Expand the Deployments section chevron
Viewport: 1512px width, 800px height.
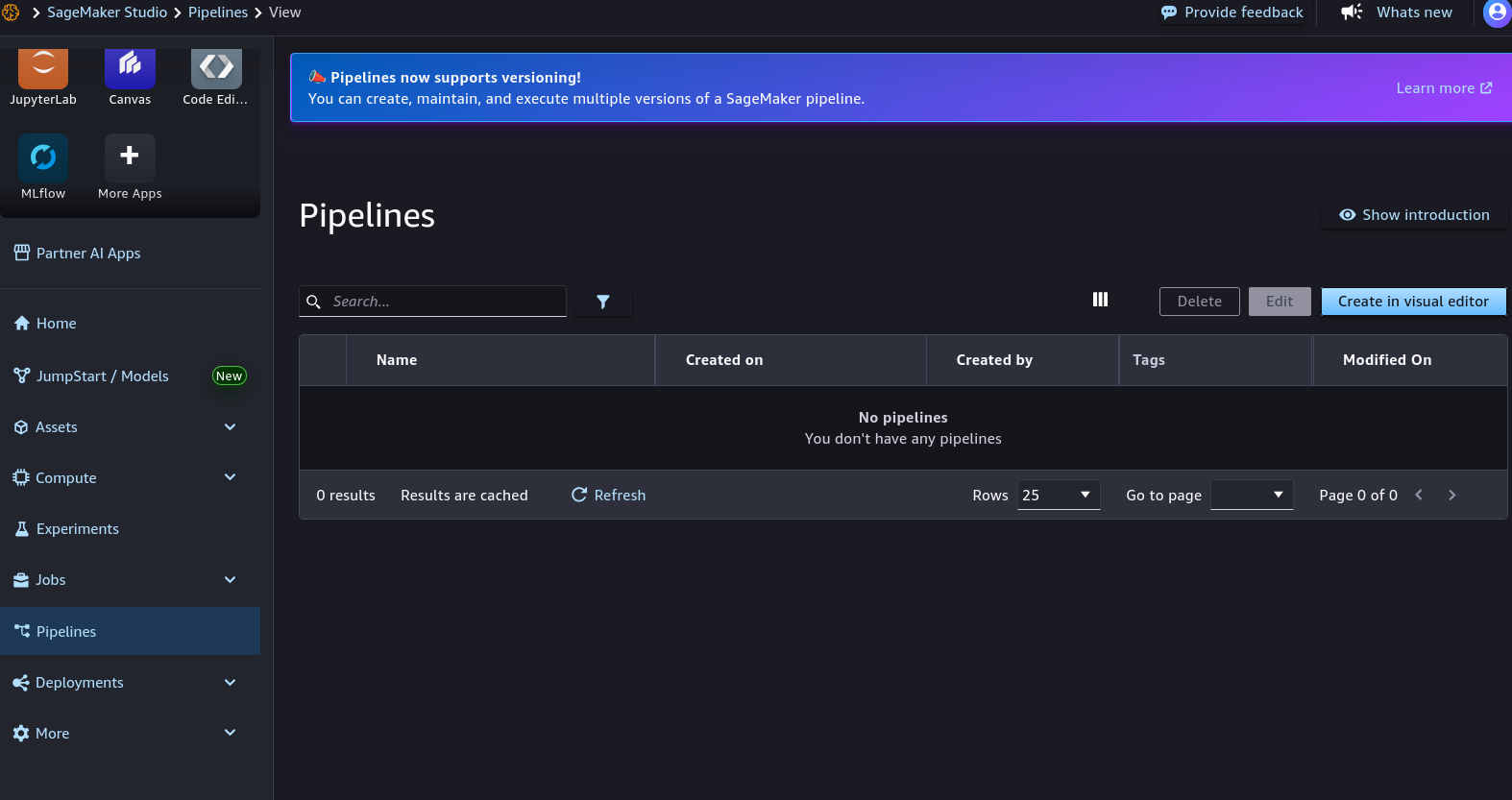[230, 682]
